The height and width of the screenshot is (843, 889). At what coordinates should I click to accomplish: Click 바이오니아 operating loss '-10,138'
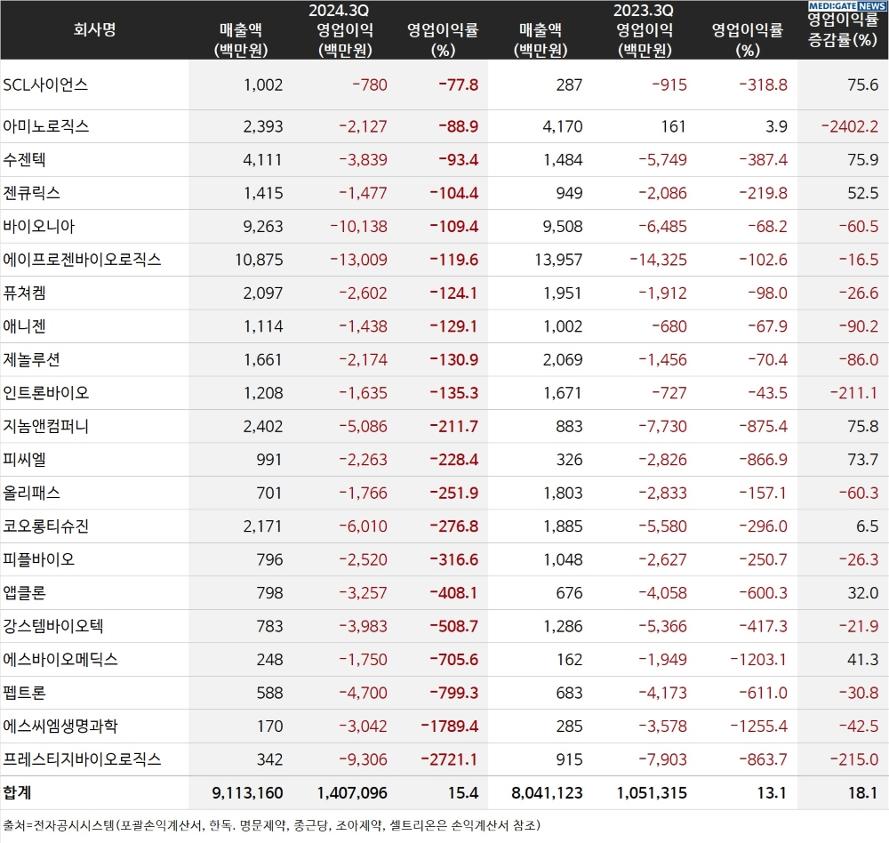(359, 227)
